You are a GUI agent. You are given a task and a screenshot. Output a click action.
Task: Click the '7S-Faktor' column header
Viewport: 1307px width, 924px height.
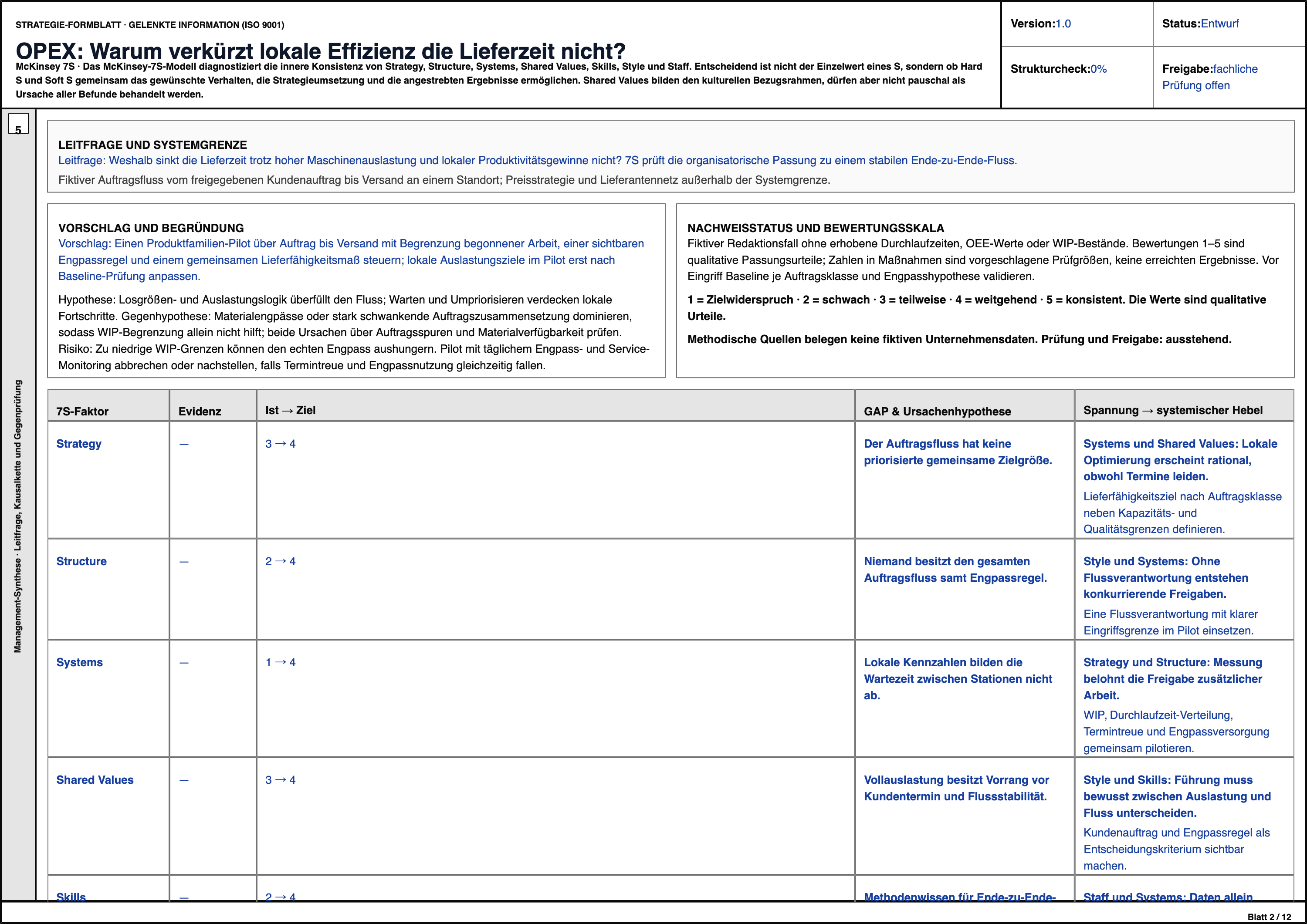pyautogui.click(x=108, y=406)
